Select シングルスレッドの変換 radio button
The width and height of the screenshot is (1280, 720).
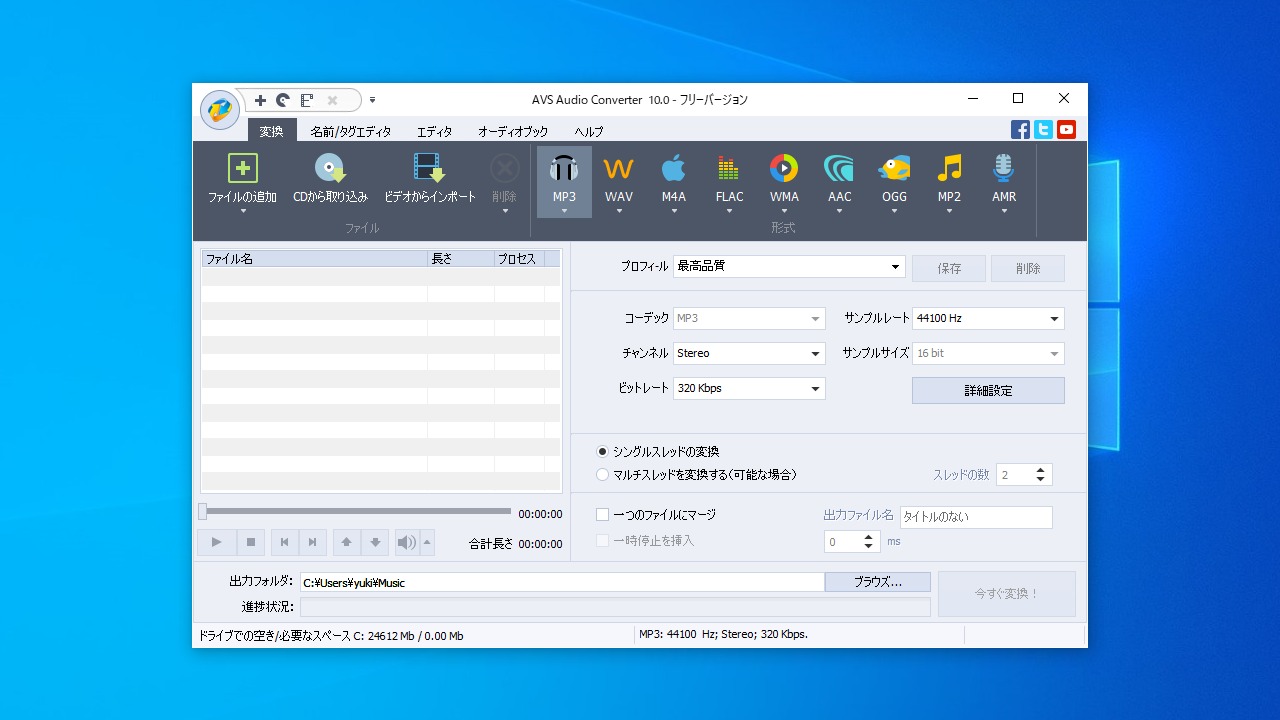click(x=602, y=452)
